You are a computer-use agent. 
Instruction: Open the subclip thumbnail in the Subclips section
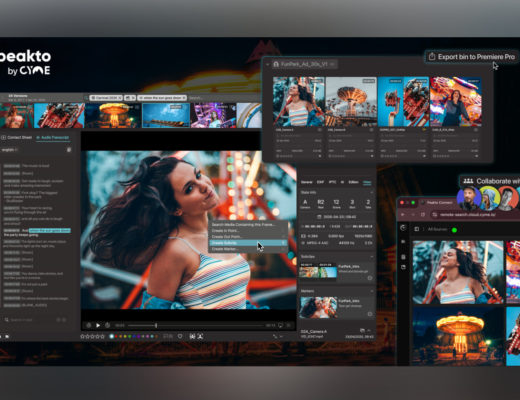318,270
